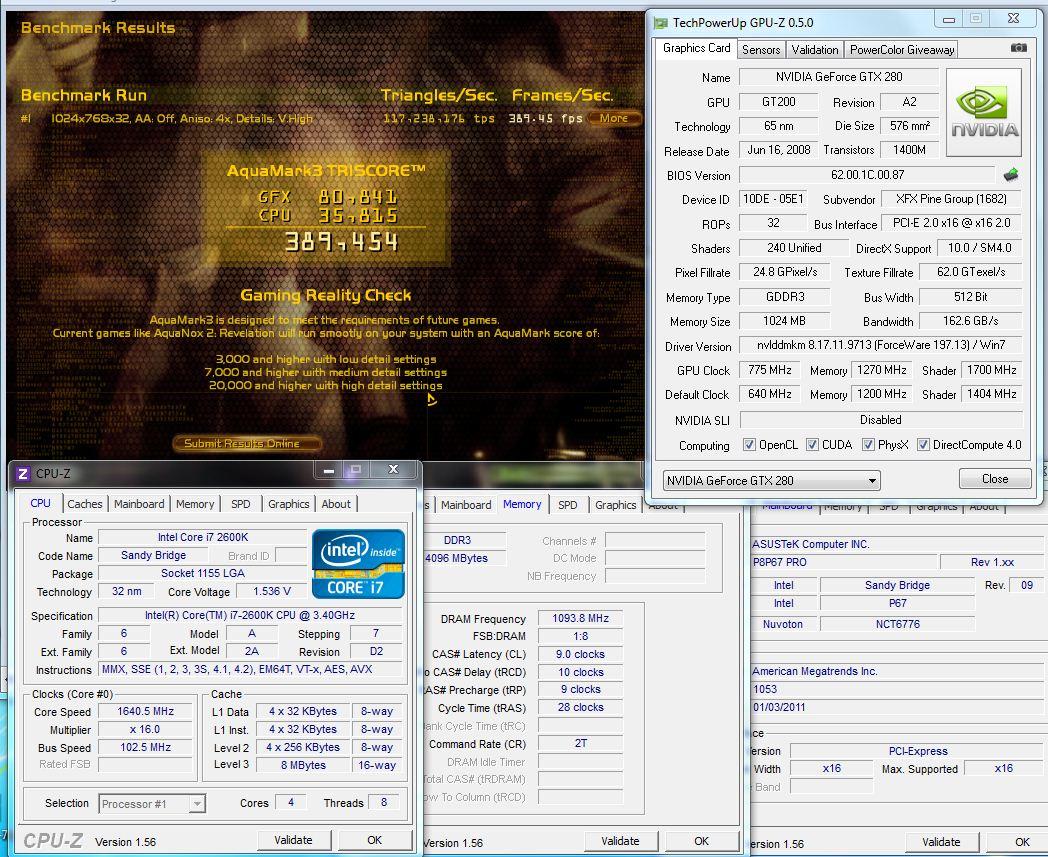The image size is (1048, 857).
Task: Click OK in the middle CPU-Z window
Action: (x=701, y=841)
